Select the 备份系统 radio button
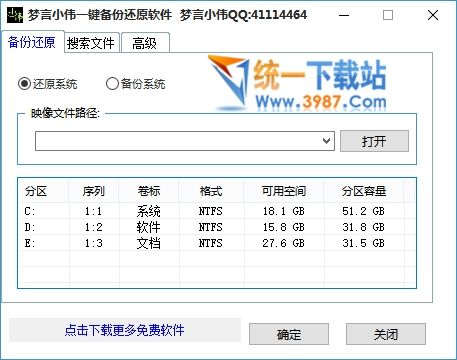Screen dimensions: 457x360 point(112,84)
